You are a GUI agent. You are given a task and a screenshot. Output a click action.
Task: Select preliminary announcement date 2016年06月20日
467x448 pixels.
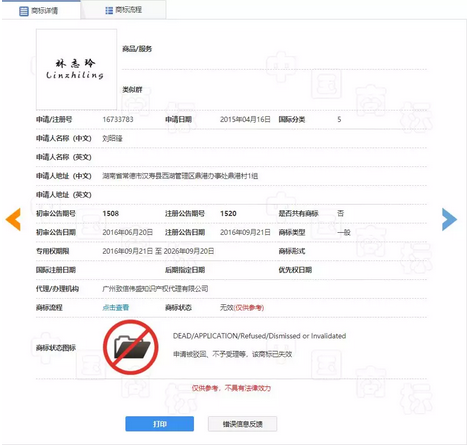127,232
